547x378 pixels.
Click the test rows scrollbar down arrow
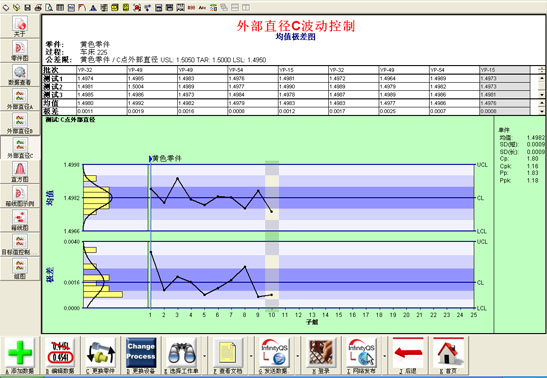pos(541,94)
